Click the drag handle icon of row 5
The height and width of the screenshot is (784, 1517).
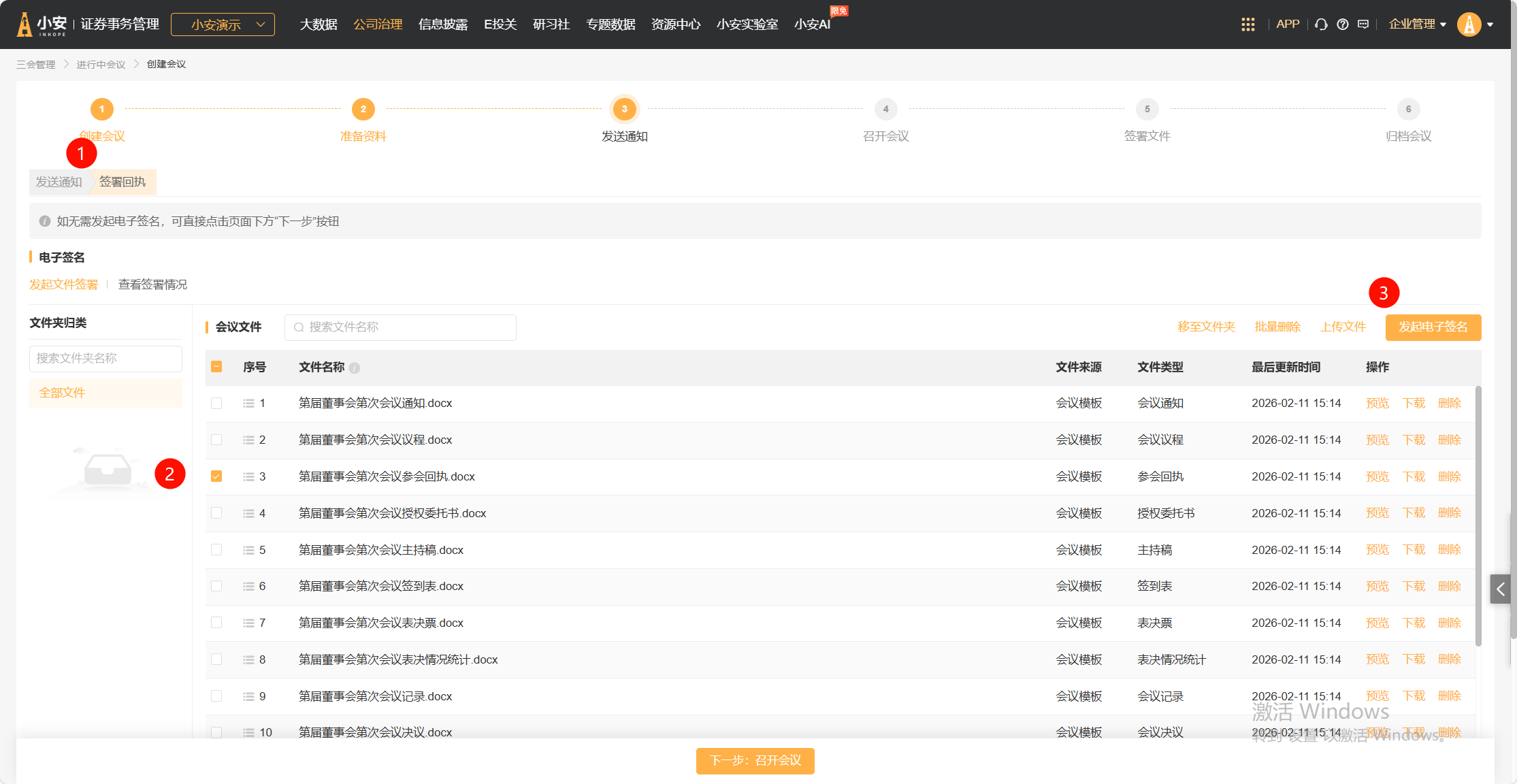tap(248, 550)
